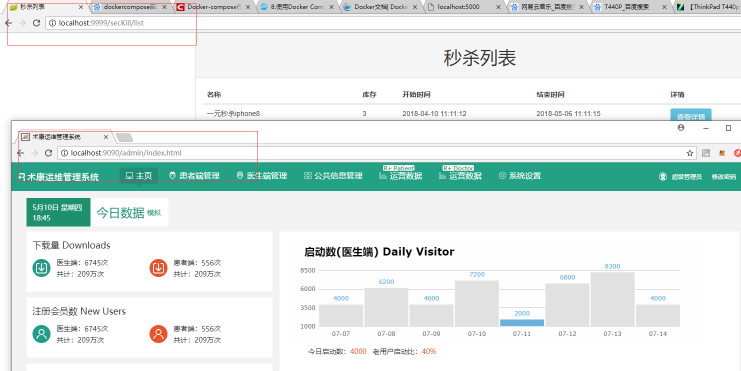Click the green download icon under 下载量 Downloads
Image resolution: width=741 pixels, height=371 pixels.
click(x=42, y=268)
